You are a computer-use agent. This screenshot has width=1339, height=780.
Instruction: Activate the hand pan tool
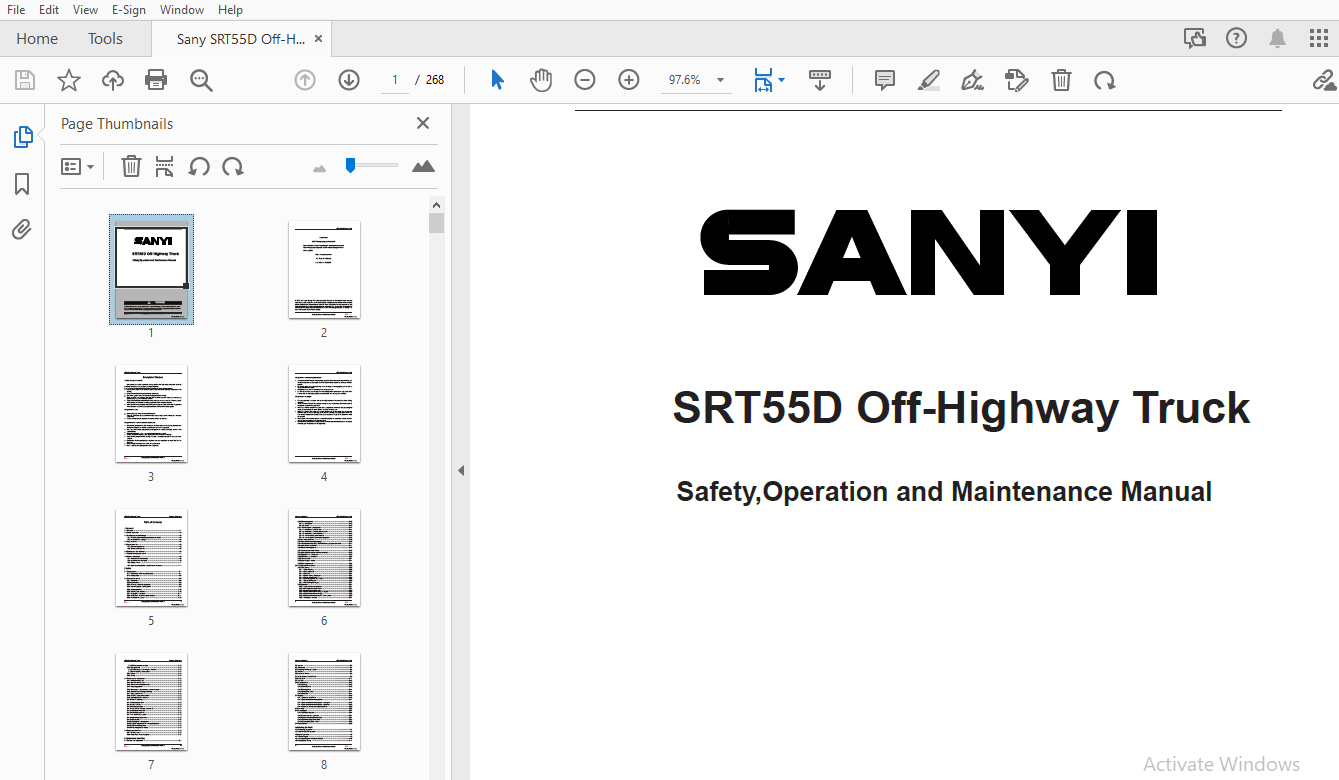541,80
